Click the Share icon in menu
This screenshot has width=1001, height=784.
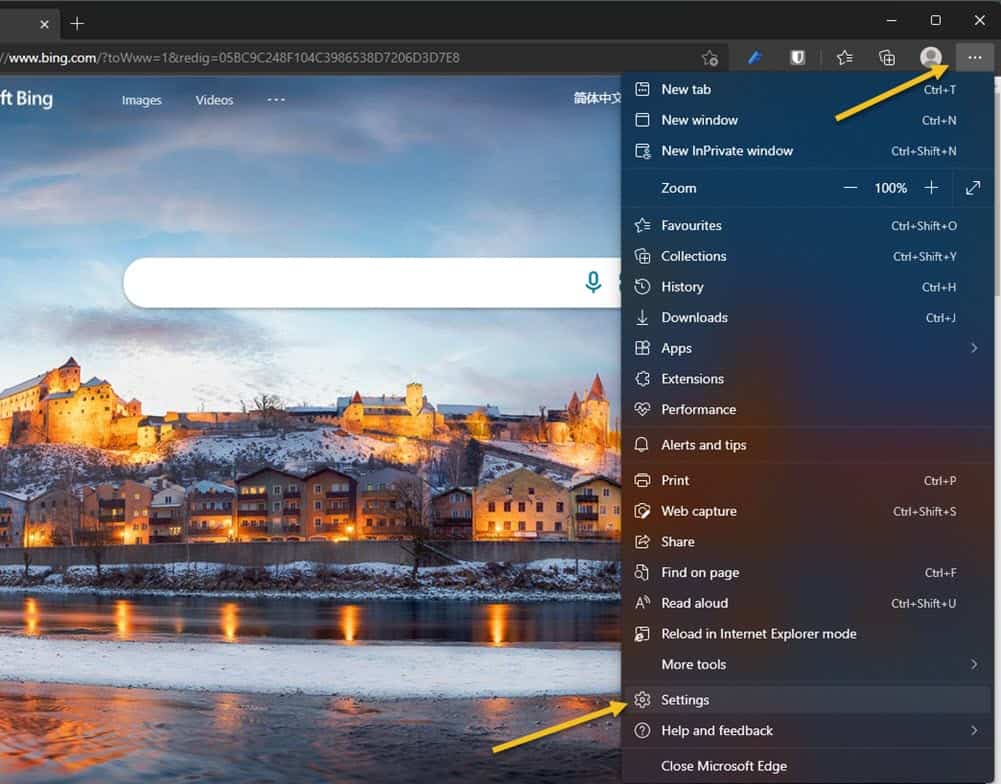[642, 541]
